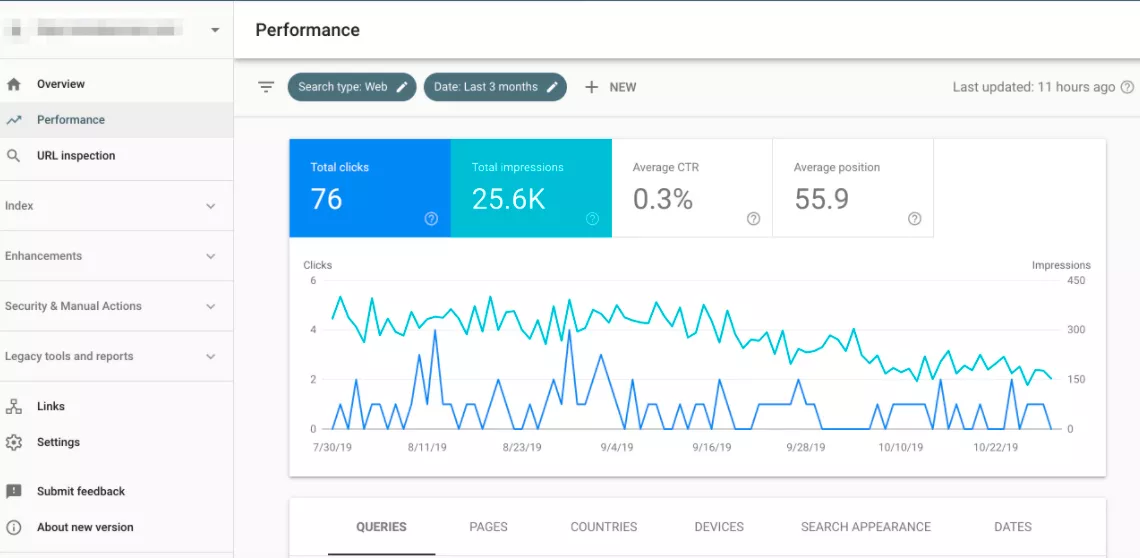Click help icon next to Last updated
Viewport: 1140px width, 558px height.
point(1127,87)
